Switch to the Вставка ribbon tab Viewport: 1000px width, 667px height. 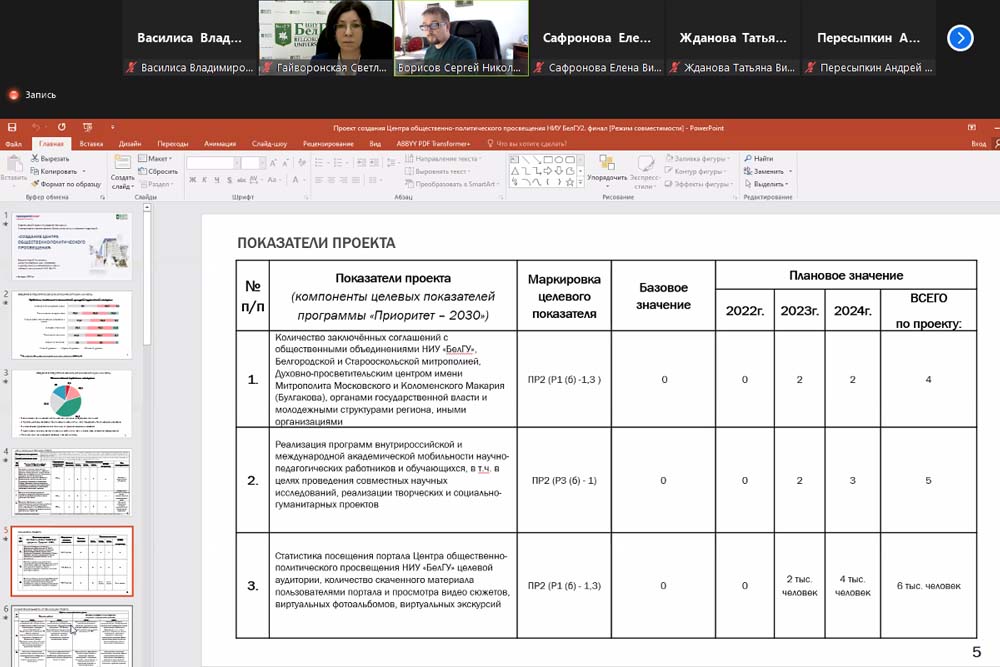91,143
